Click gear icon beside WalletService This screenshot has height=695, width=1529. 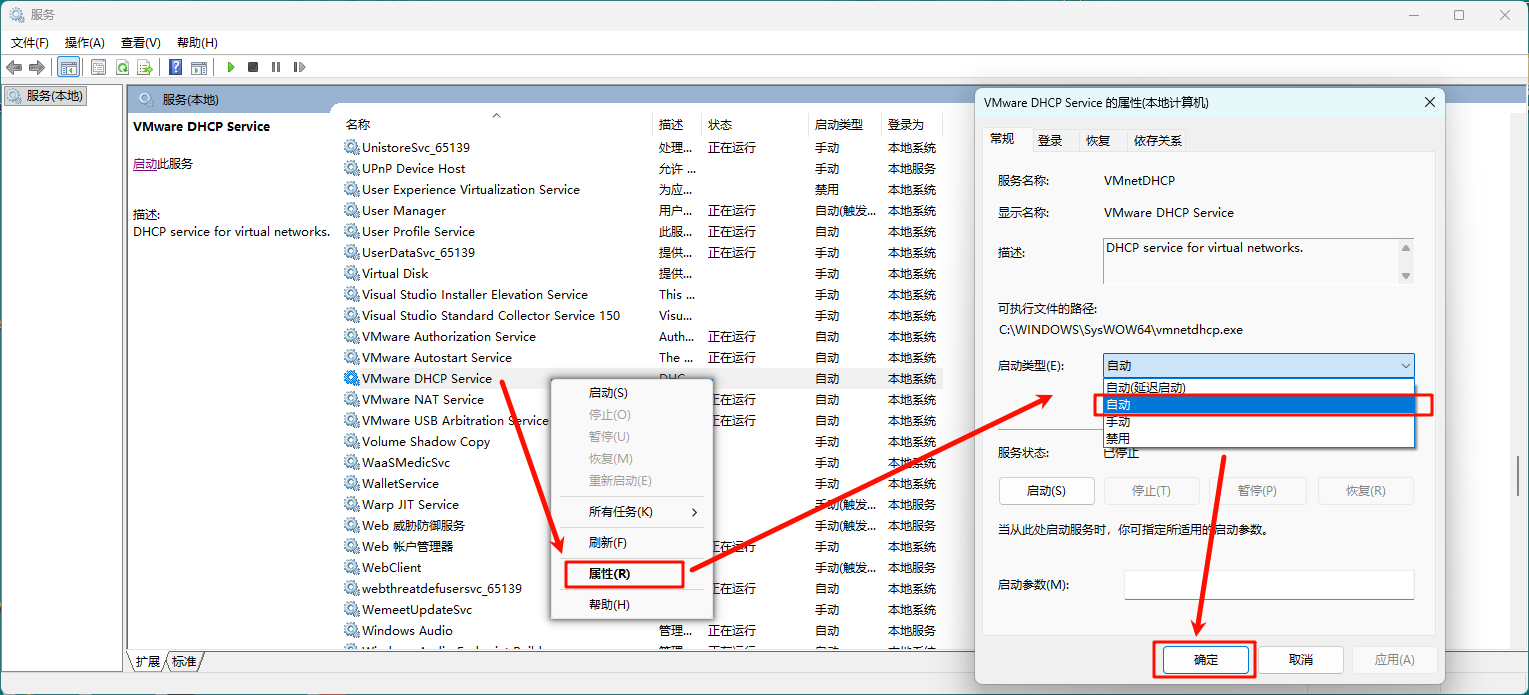[x=351, y=483]
